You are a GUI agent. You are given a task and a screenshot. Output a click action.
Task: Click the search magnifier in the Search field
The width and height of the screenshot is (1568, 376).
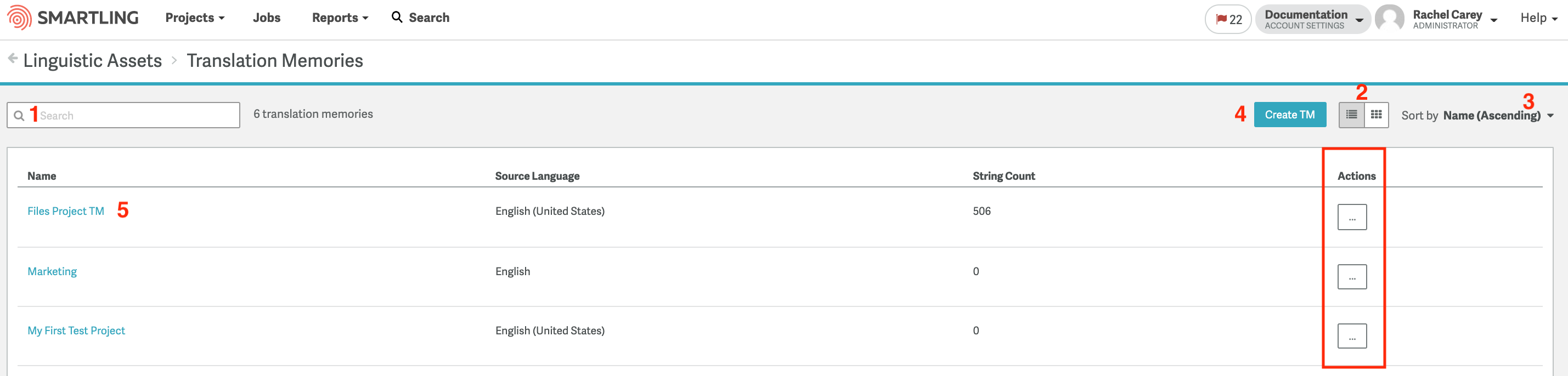point(19,115)
